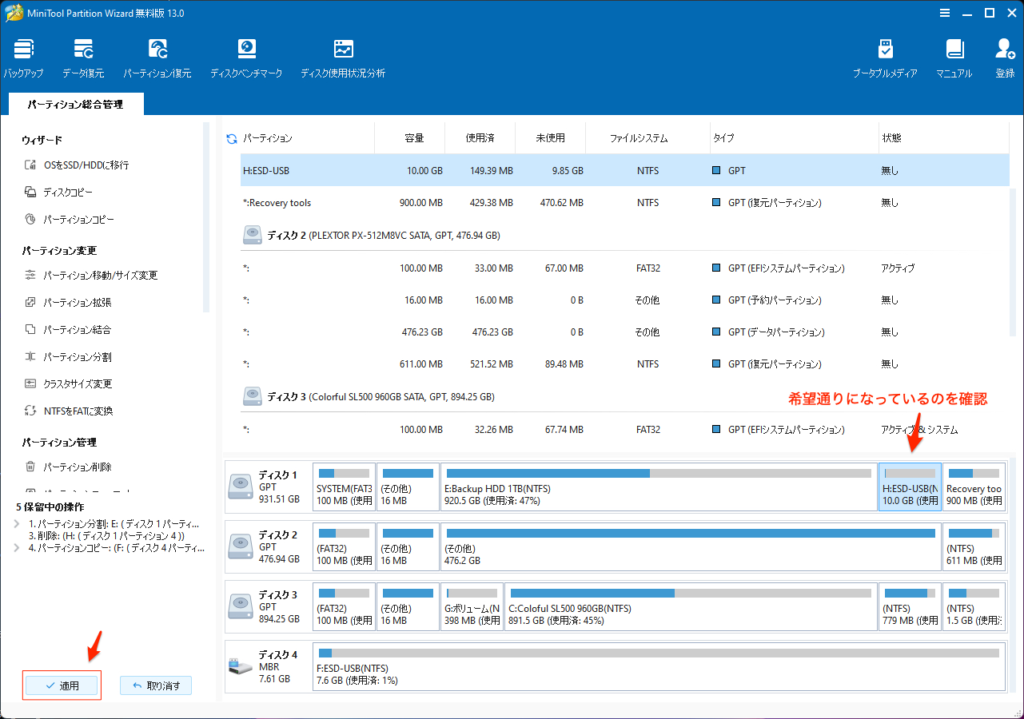Sort the list by the ファイルシステム column header
The height and width of the screenshot is (719, 1024).
click(638, 138)
